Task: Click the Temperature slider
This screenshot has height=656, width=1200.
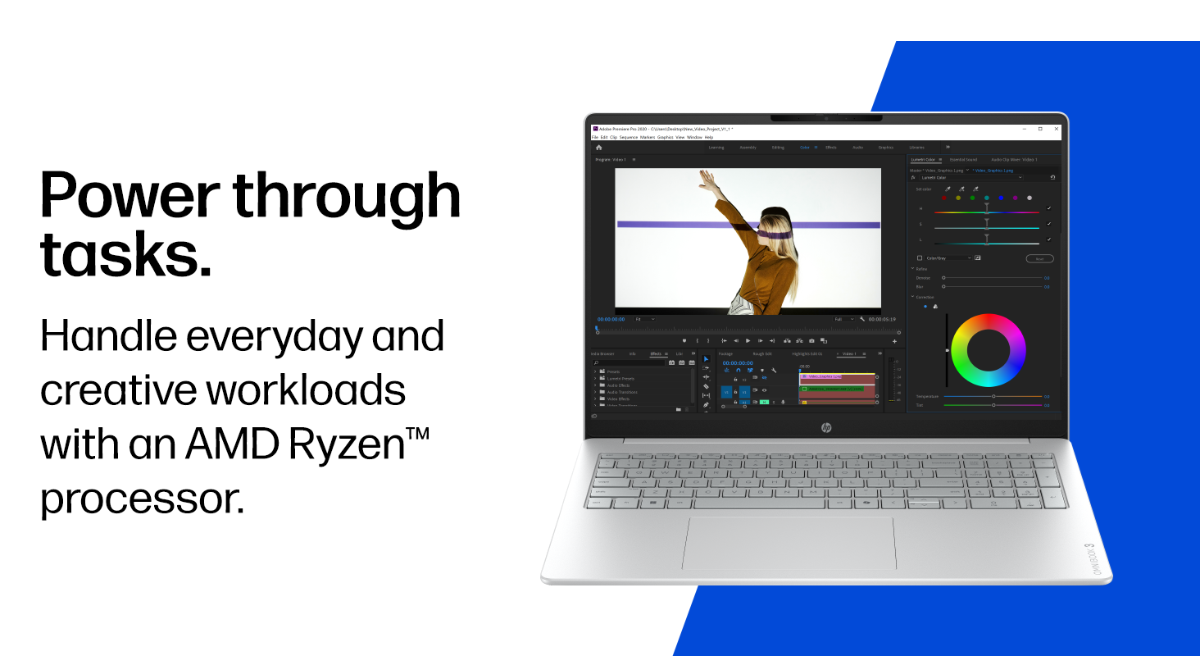Action: tap(993, 397)
